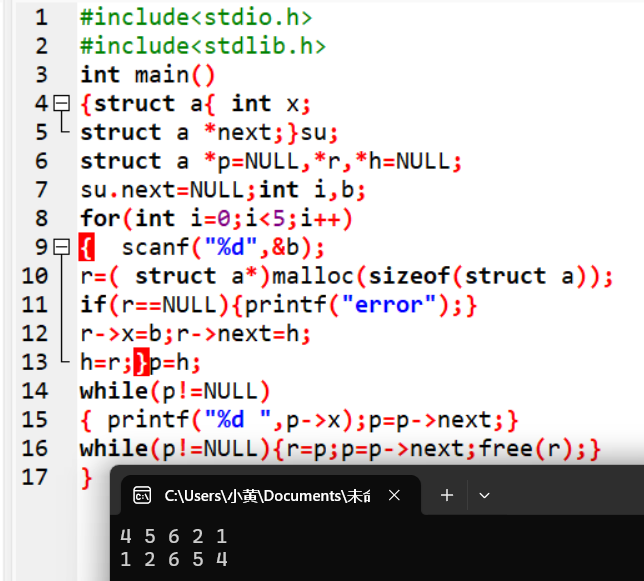Click the printf("%d ",p->x) statement

click(x=236, y=420)
